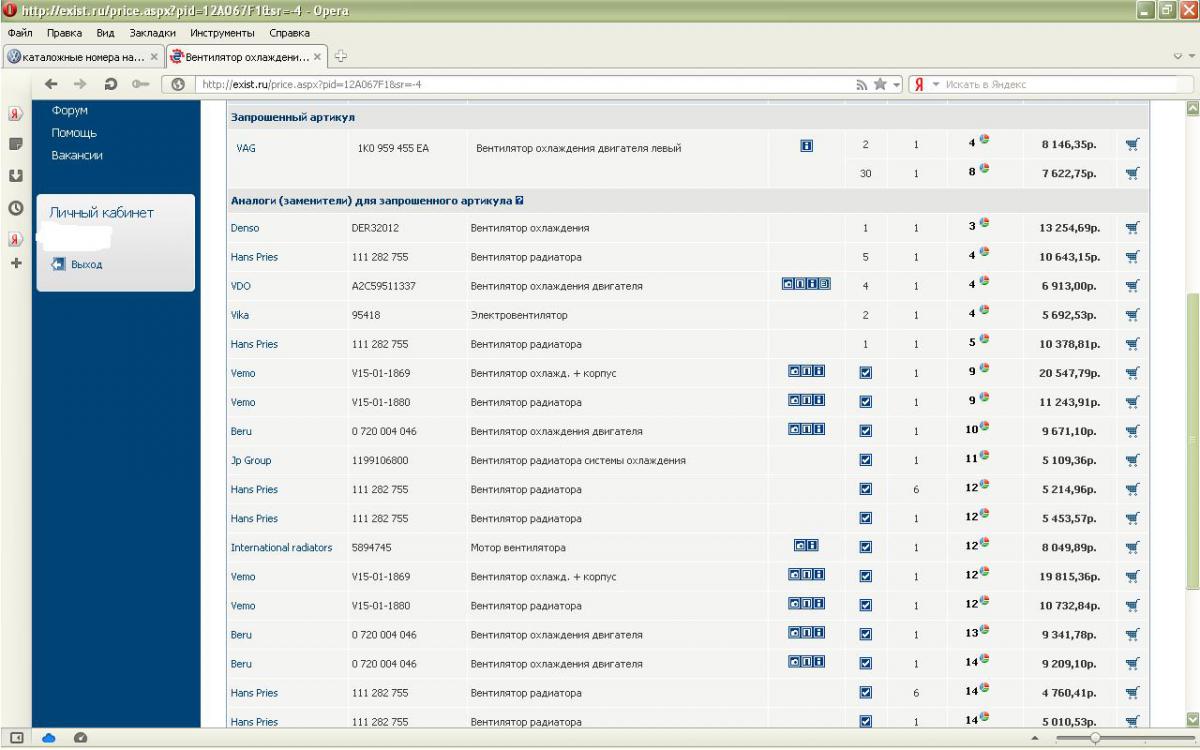Click checkmark in Vemo 11 243,91р. row

coord(866,402)
